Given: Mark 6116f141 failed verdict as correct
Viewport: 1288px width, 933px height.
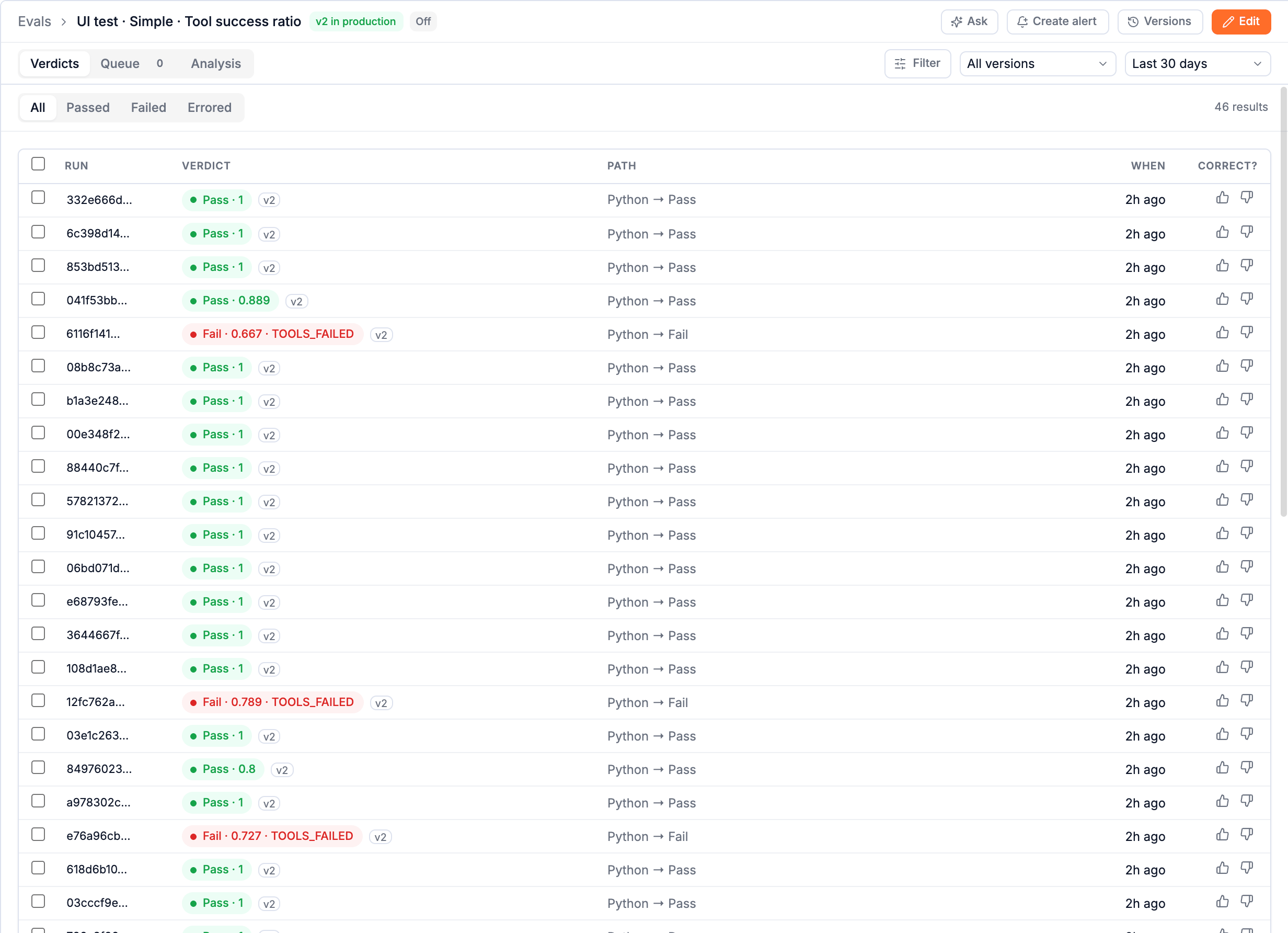Looking at the screenshot, I should (x=1222, y=333).
